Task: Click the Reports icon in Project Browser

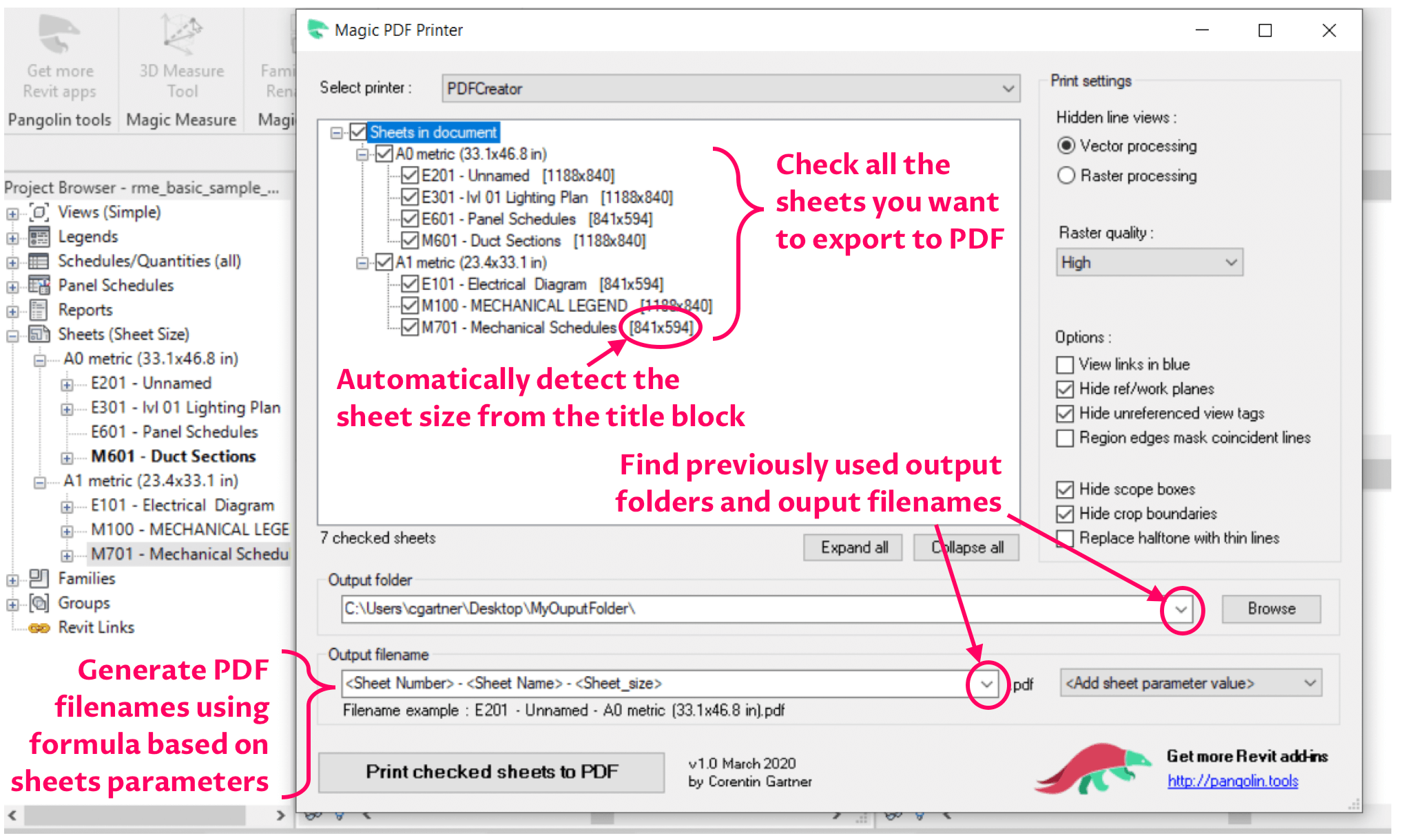Action: (39, 310)
